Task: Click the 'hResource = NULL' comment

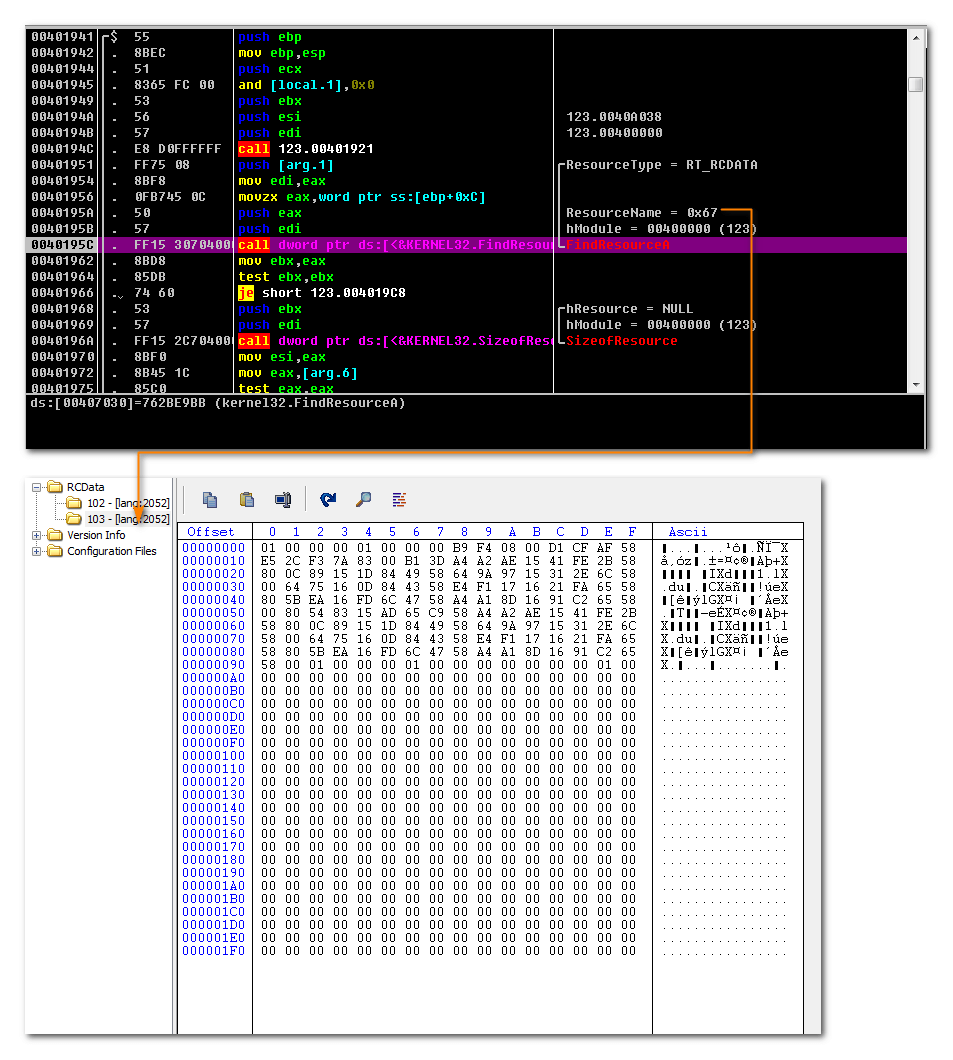Action: 629,309
